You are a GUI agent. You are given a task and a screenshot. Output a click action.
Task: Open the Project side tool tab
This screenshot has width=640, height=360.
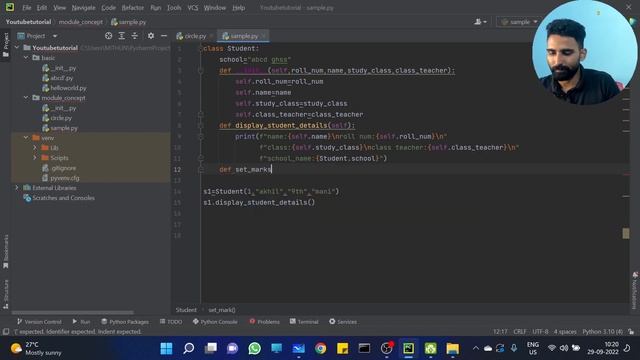[6, 45]
